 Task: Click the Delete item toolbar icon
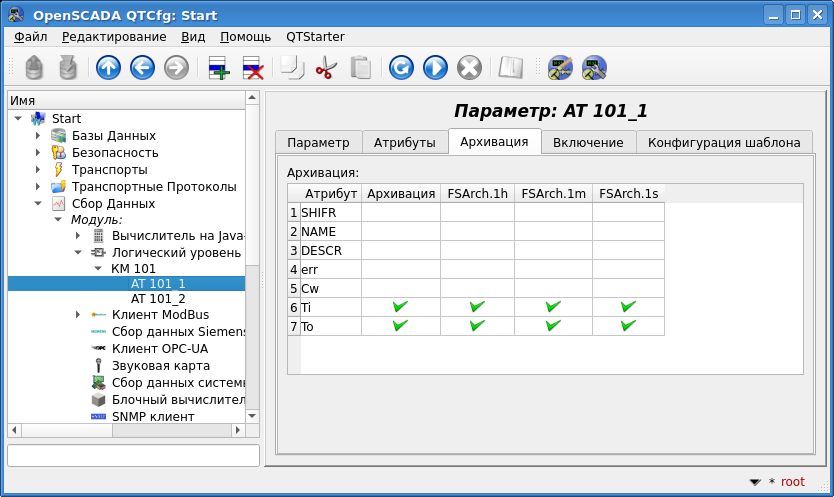pos(252,68)
